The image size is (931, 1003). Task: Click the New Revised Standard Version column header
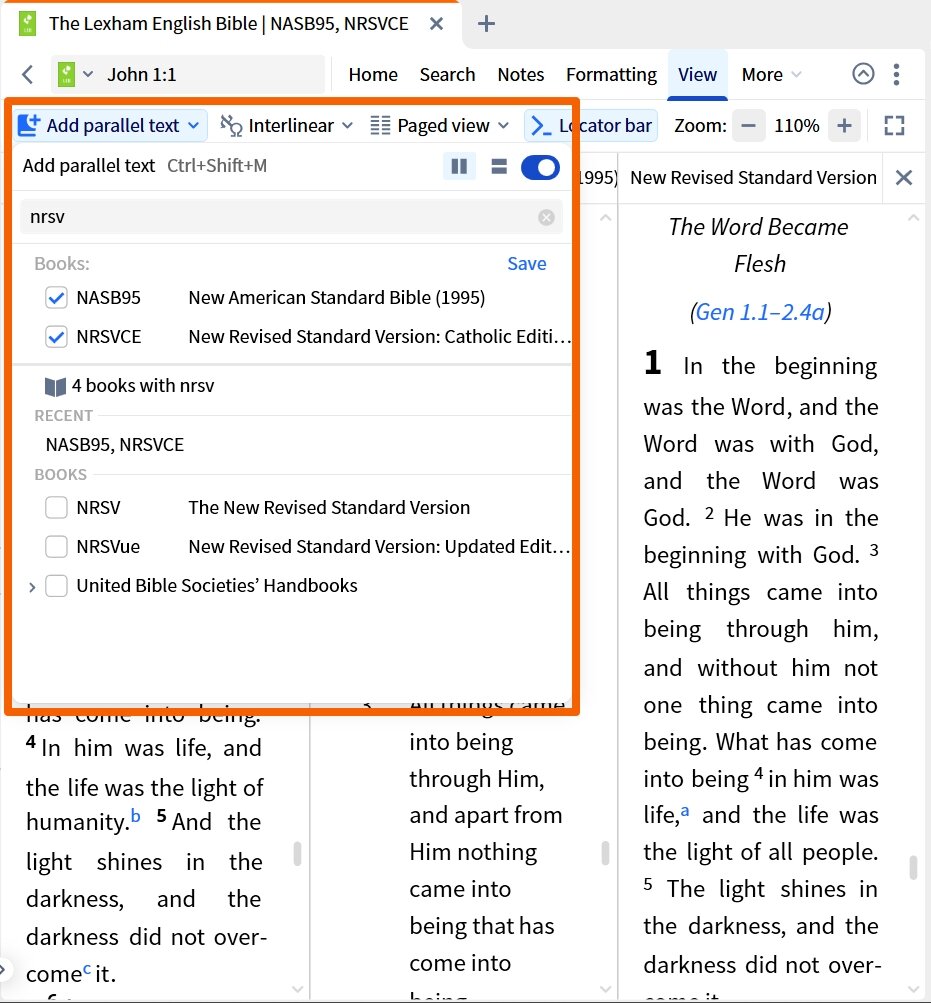[753, 177]
